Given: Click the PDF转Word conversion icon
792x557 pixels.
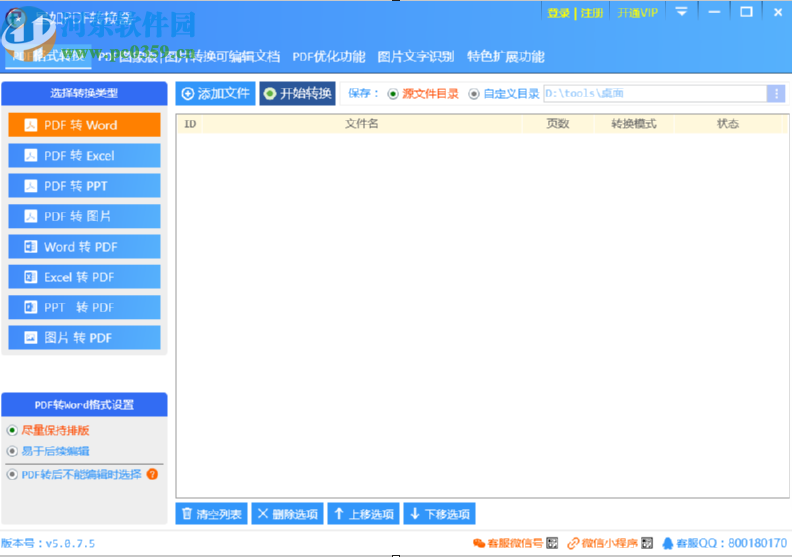Looking at the screenshot, I should (x=30, y=125).
